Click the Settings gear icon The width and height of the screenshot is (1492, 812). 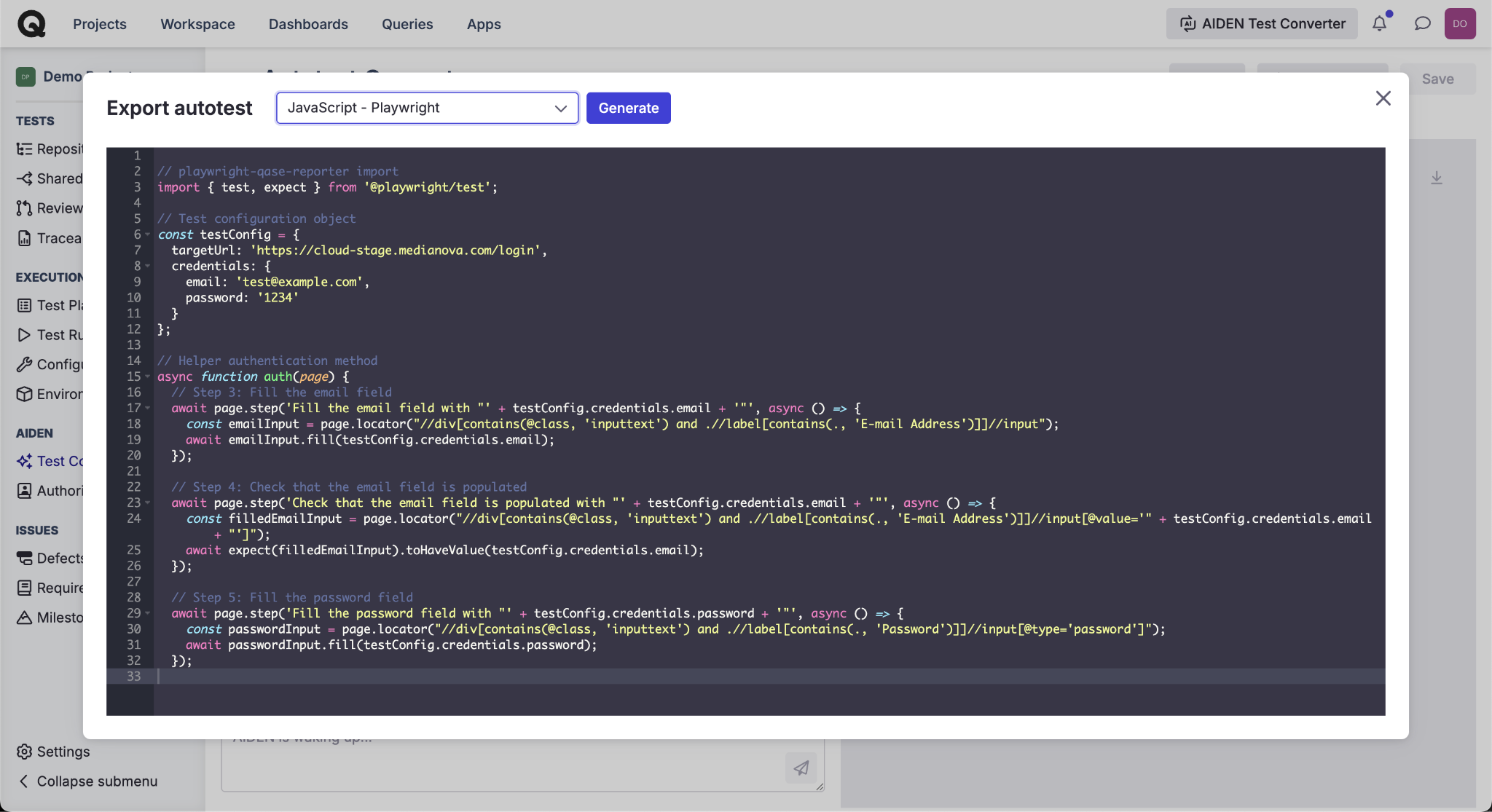pos(24,752)
